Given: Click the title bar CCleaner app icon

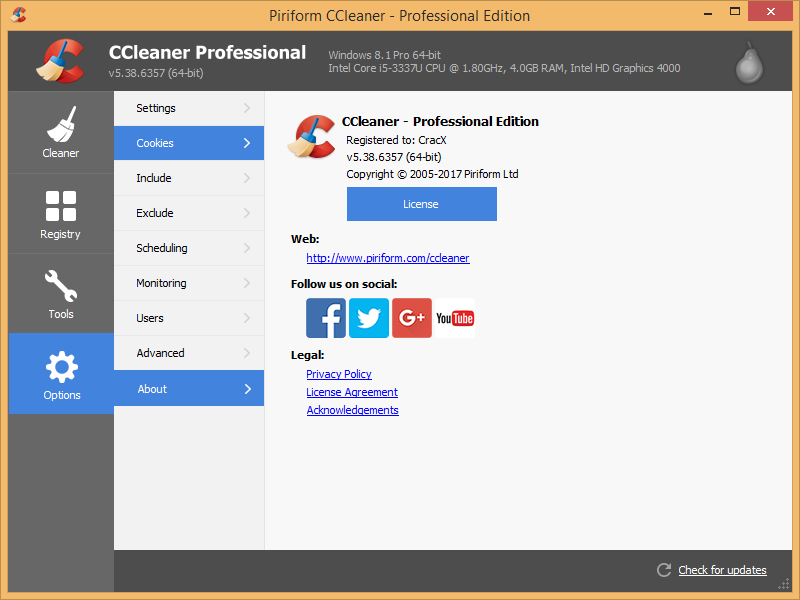Looking at the screenshot, I should point(18,15).
